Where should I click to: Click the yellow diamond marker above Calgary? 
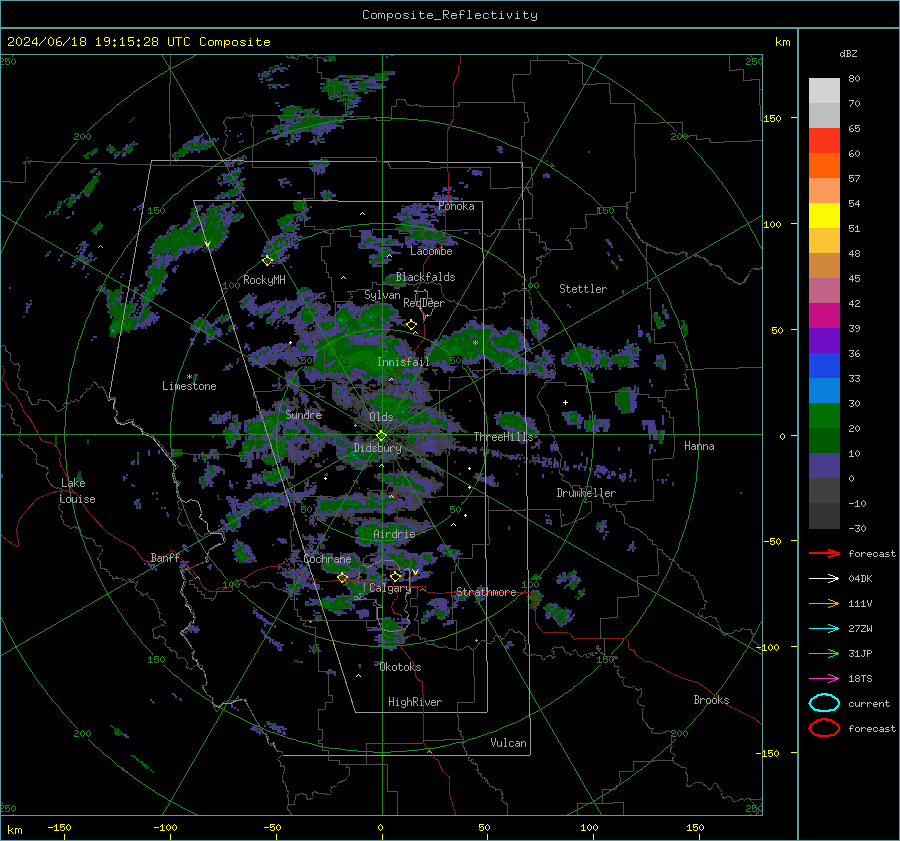tap(395, 576)
